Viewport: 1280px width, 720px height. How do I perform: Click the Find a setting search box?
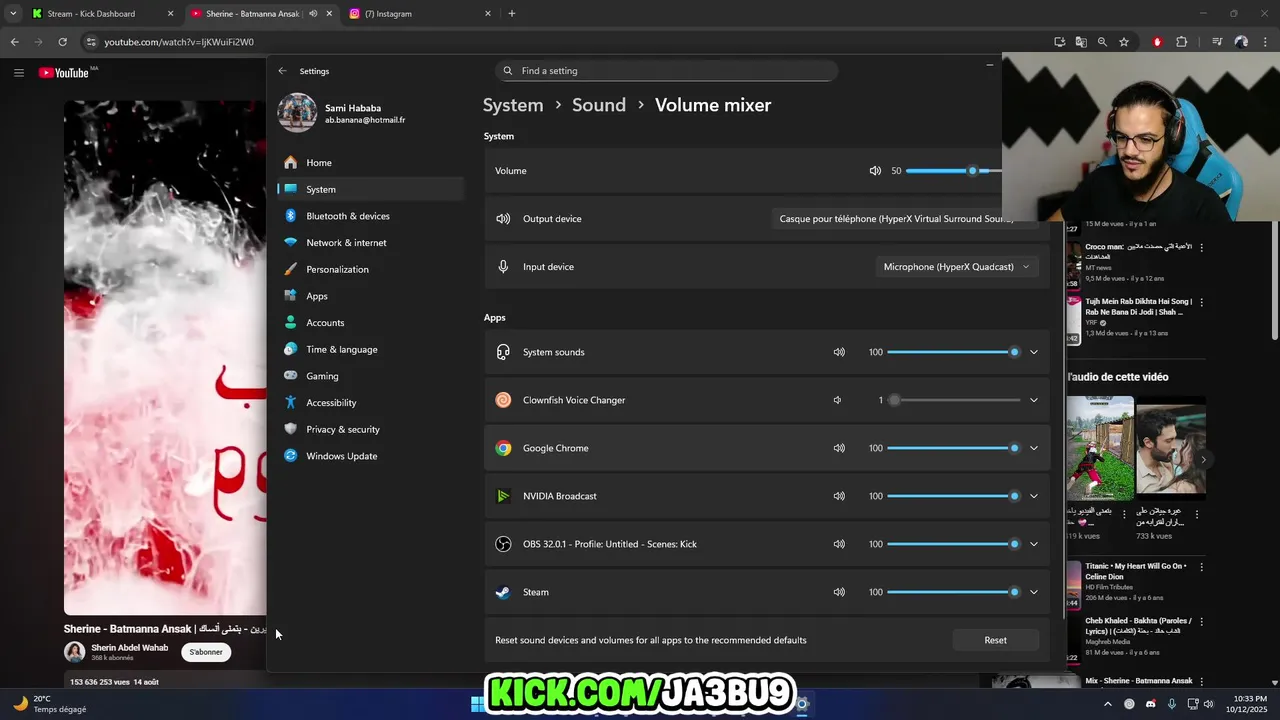(666, 71)
